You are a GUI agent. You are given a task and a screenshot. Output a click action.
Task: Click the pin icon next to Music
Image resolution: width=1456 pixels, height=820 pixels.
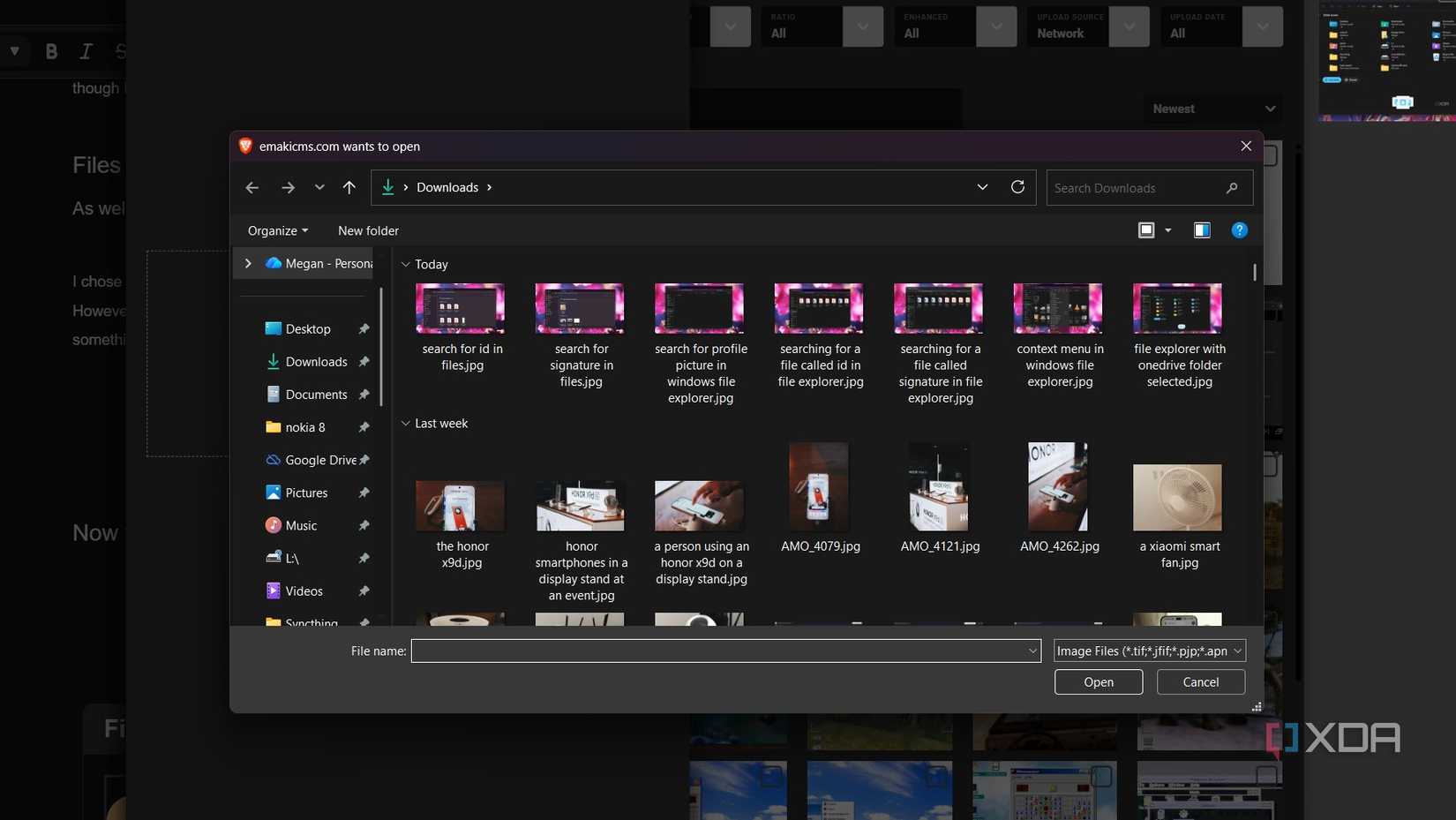[364, 525]
